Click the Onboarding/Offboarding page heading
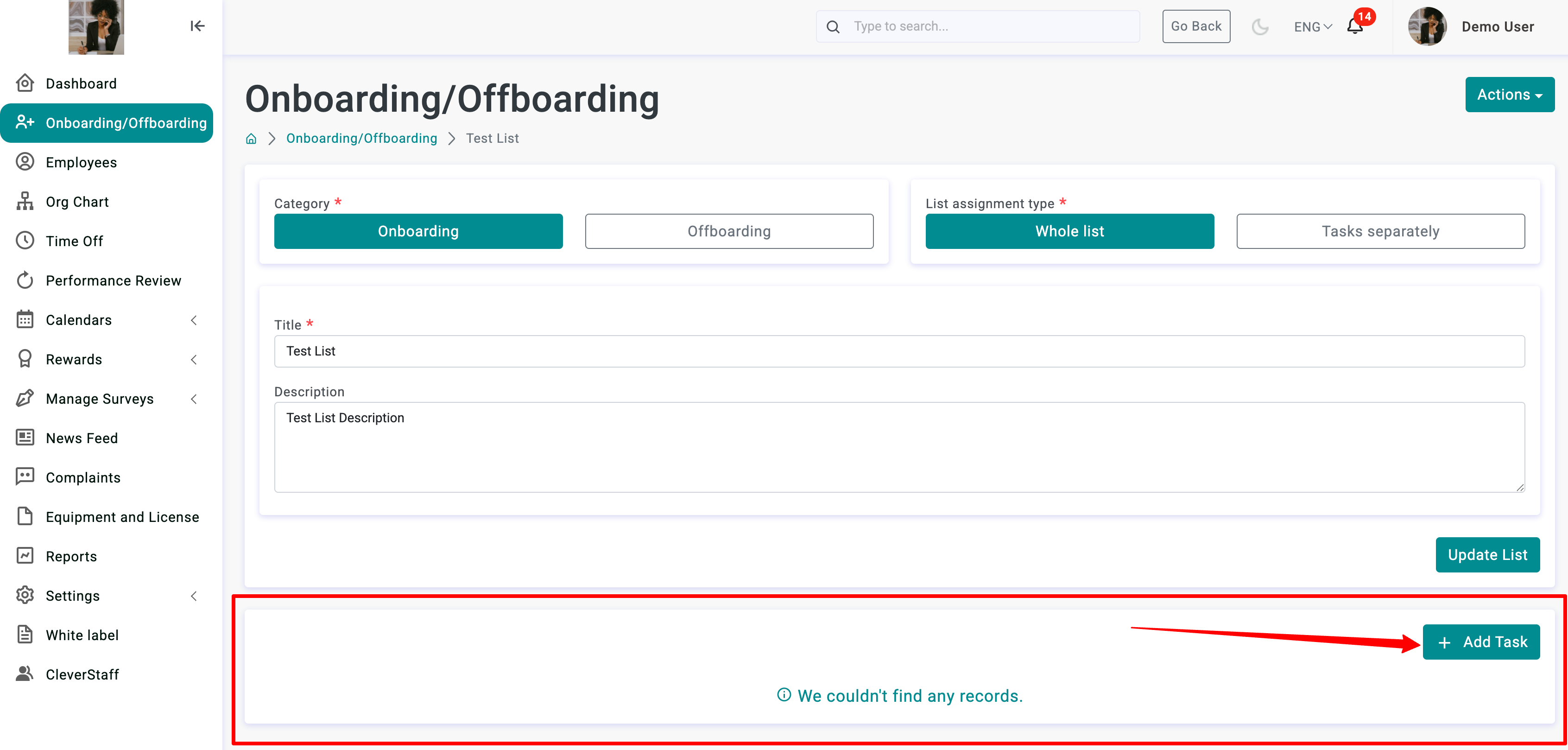The image size is (1568, 750). [x=452, y=99]
